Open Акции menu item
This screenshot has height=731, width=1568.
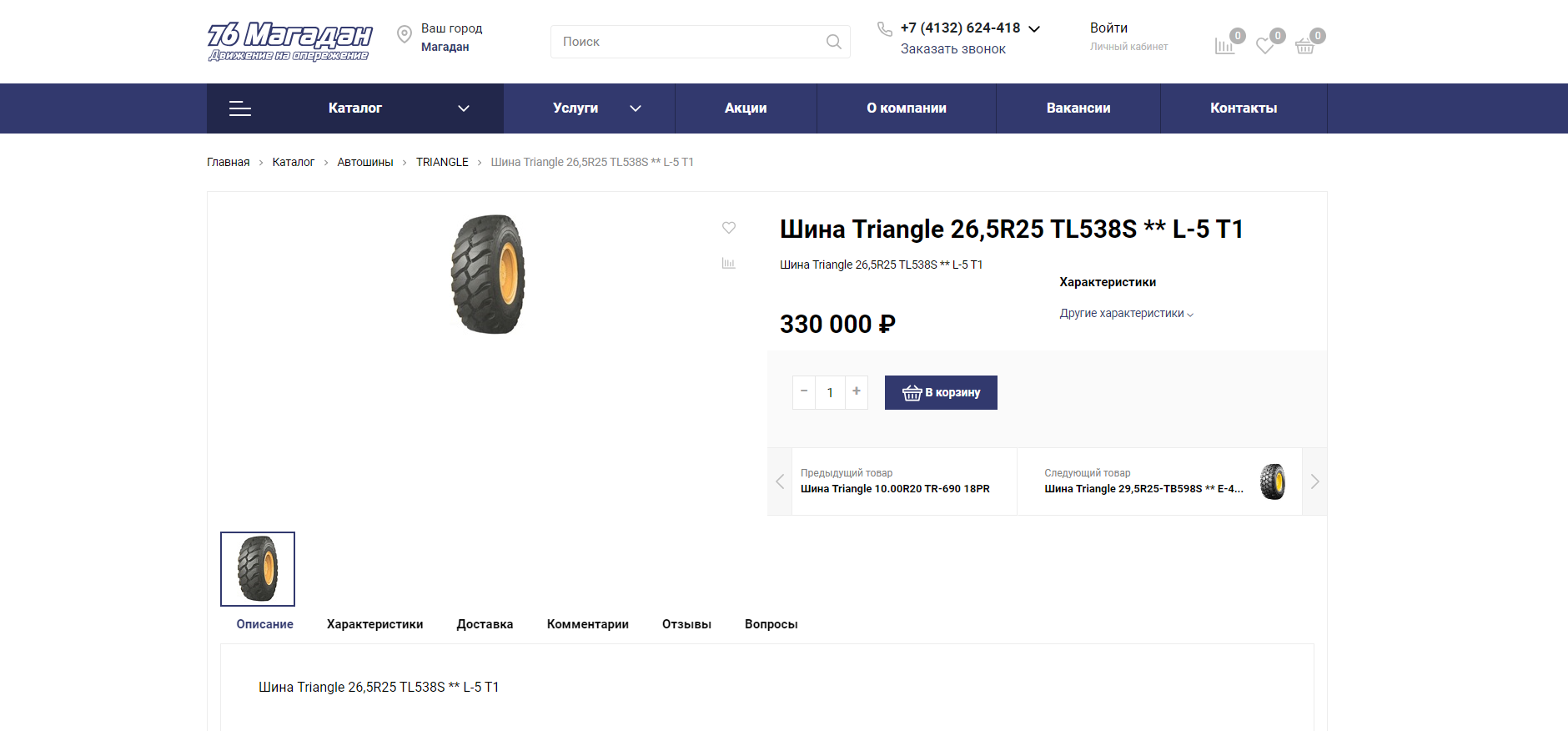pyautogui.click(x=746, y=108)
